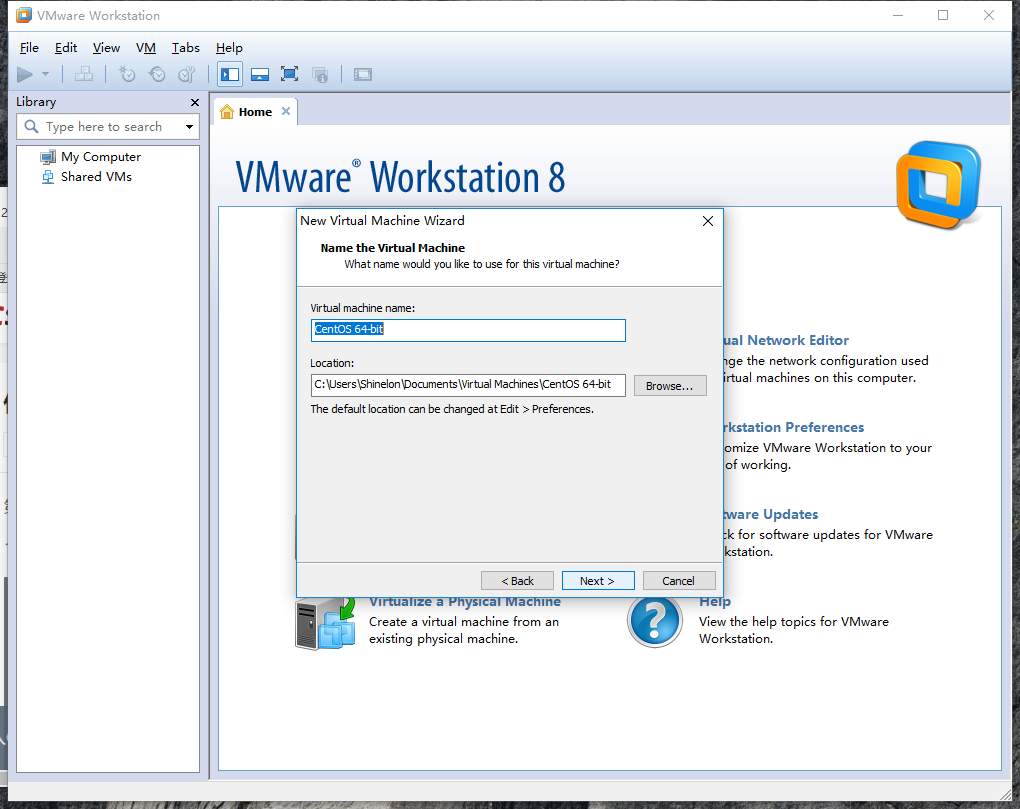Click the Help question mark icon
Image resolution: width=1020 pixels, height=809 pixels.
tap(655, 621)
